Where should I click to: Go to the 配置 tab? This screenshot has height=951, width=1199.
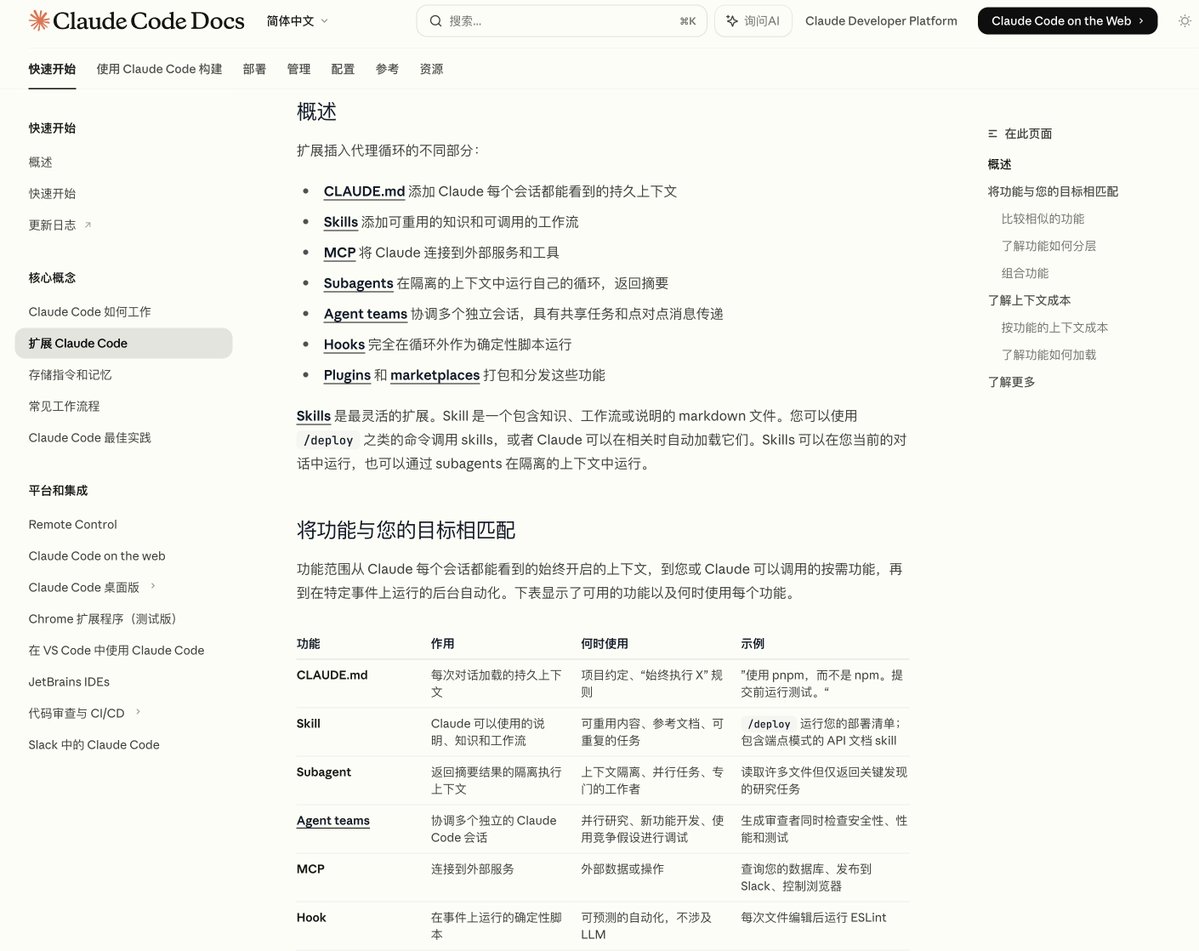tap(343, 69)
